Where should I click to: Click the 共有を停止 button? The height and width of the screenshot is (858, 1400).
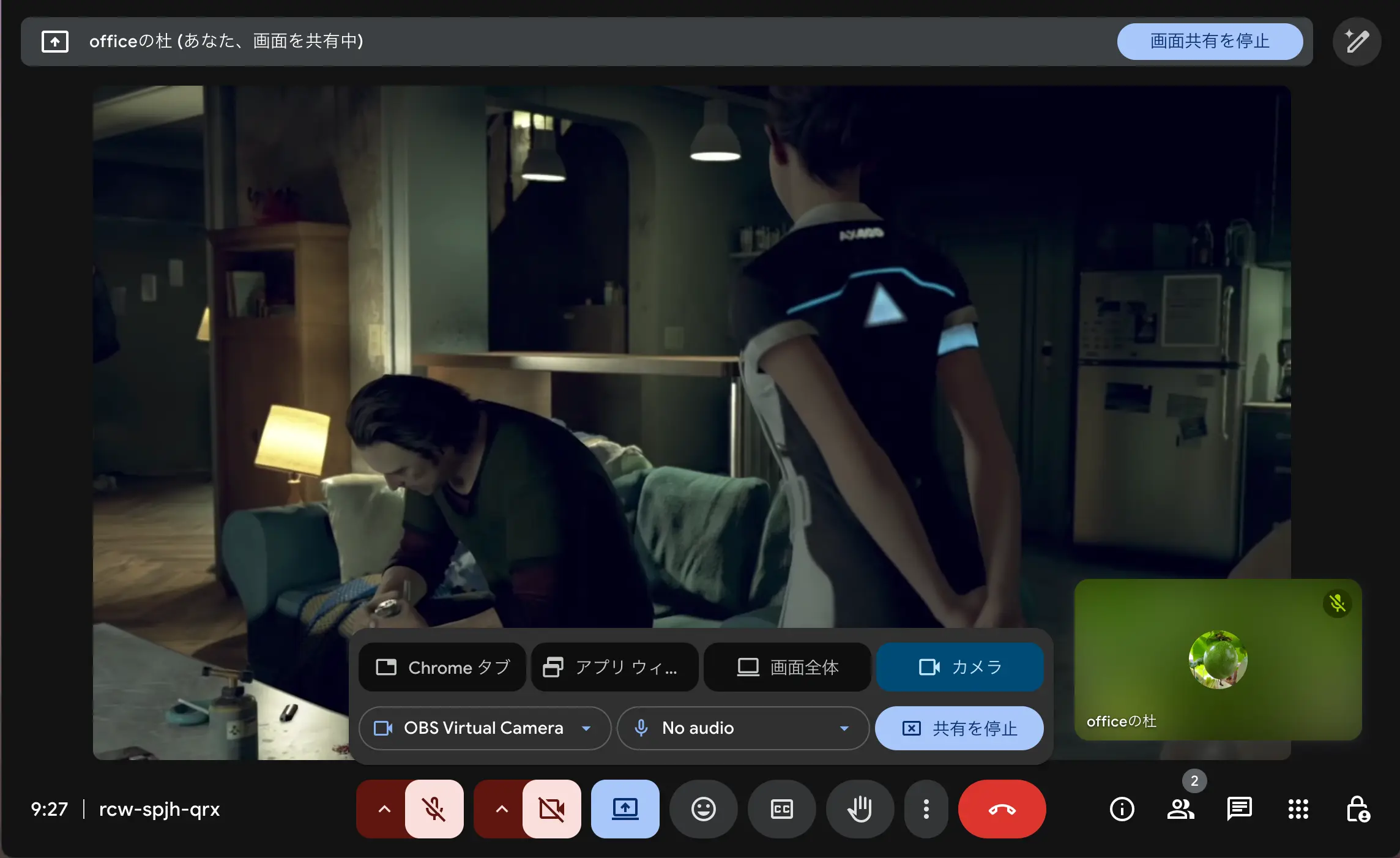tap(959, 728)
